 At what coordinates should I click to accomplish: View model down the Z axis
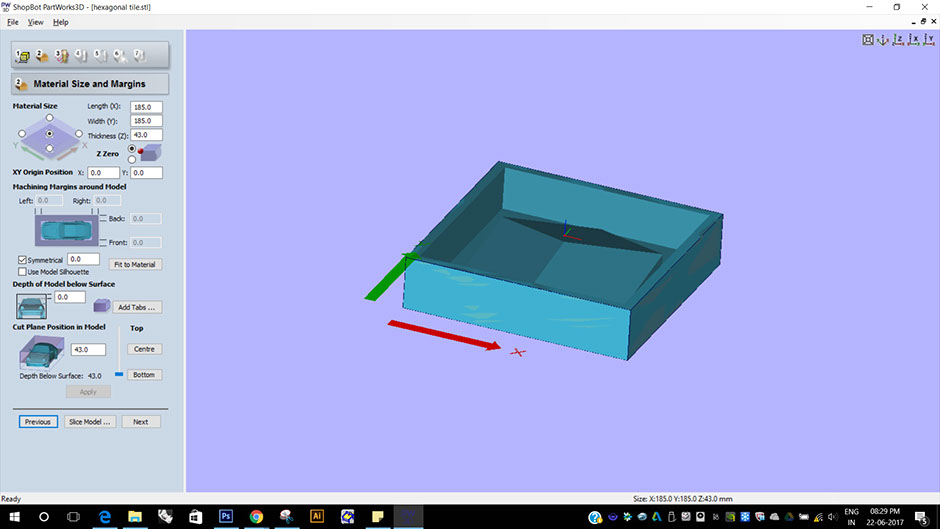(x=898, y=40)
